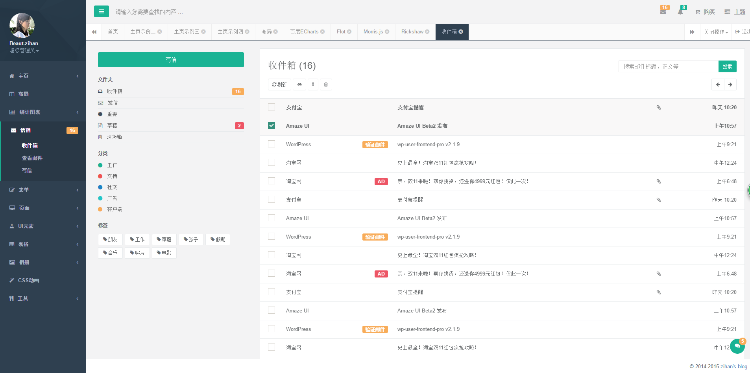This screenshot has height=373, width=750.
Task: Expand the 主页 home menu in the sidebar
Action: (43, 76)
